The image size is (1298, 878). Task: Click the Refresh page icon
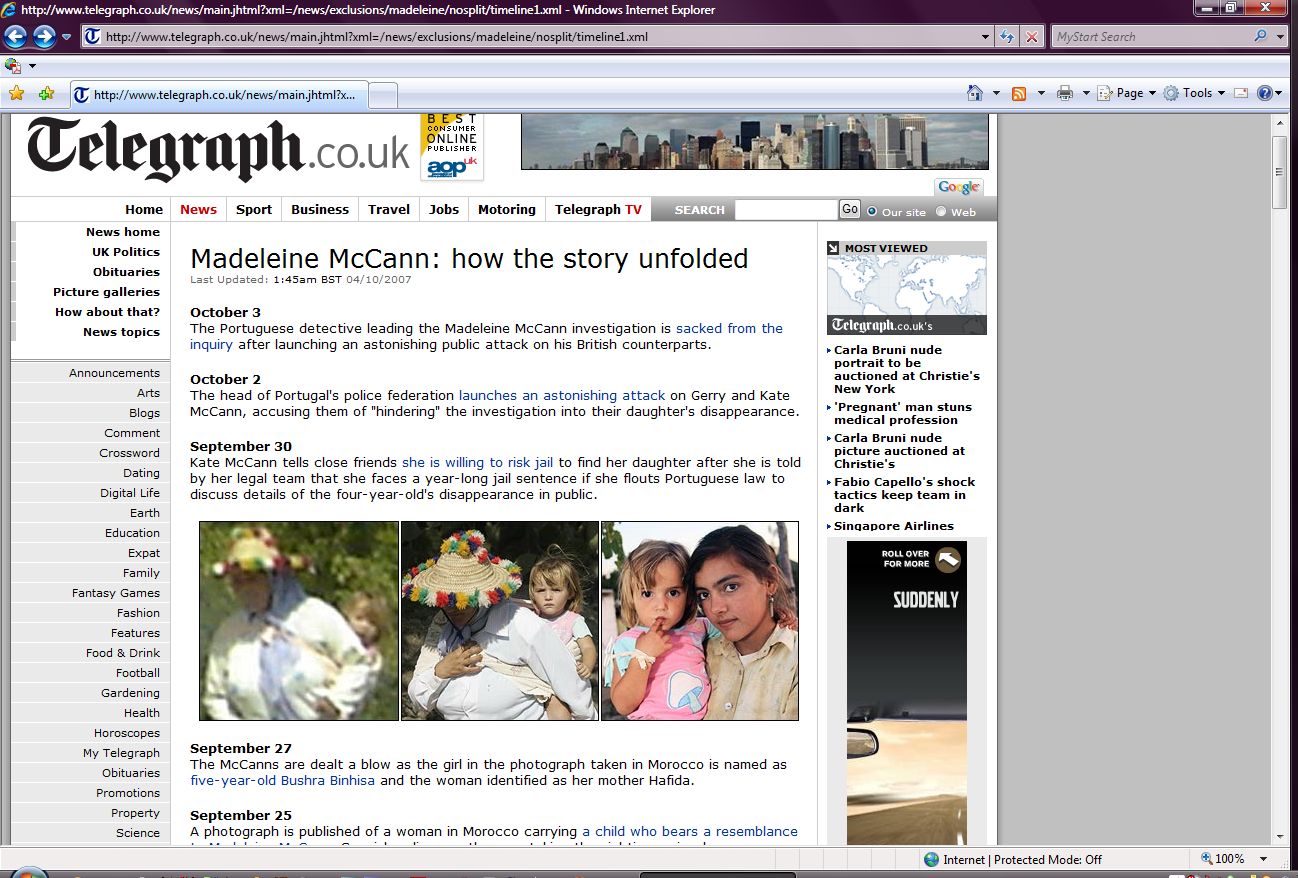(1008, 37)
